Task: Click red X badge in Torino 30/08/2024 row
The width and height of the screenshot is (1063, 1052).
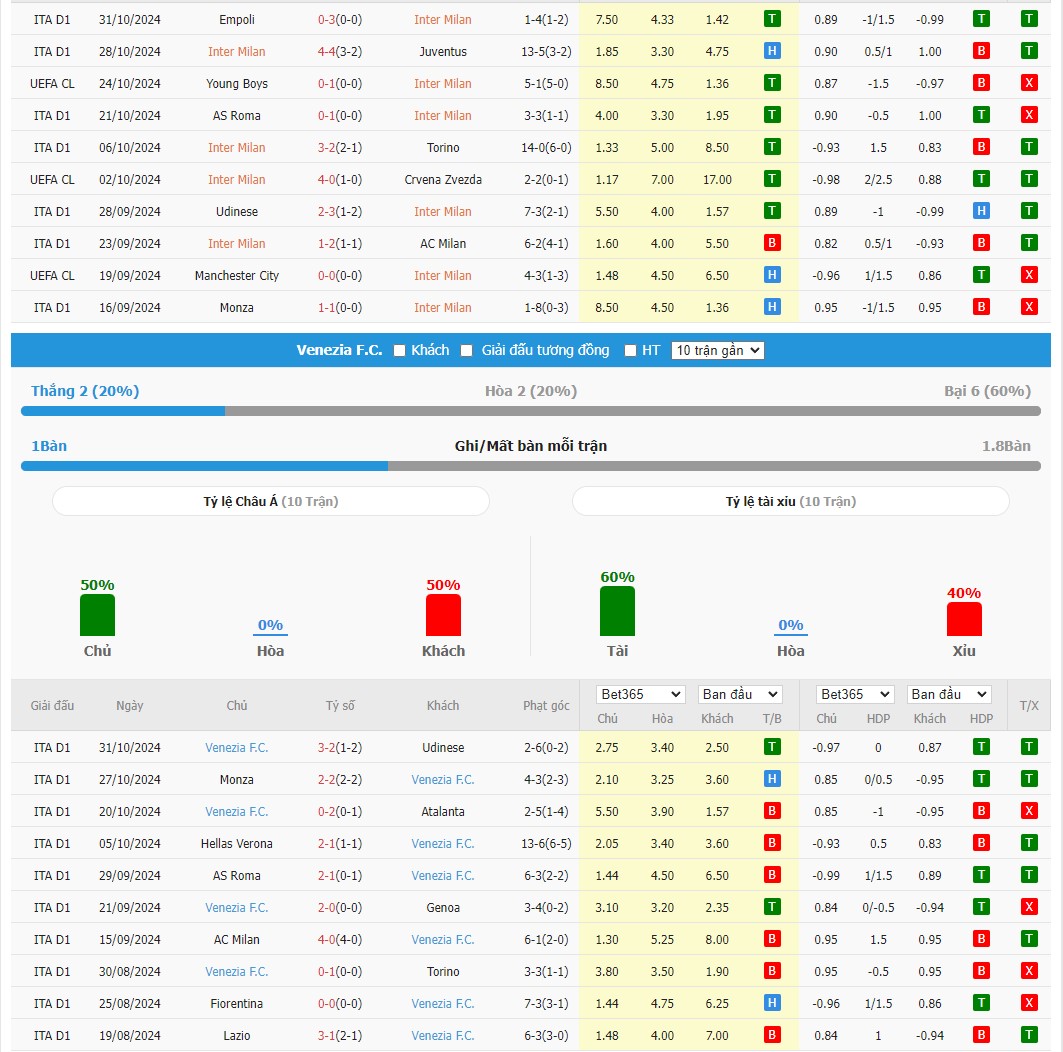Action: coord(1028,971)
